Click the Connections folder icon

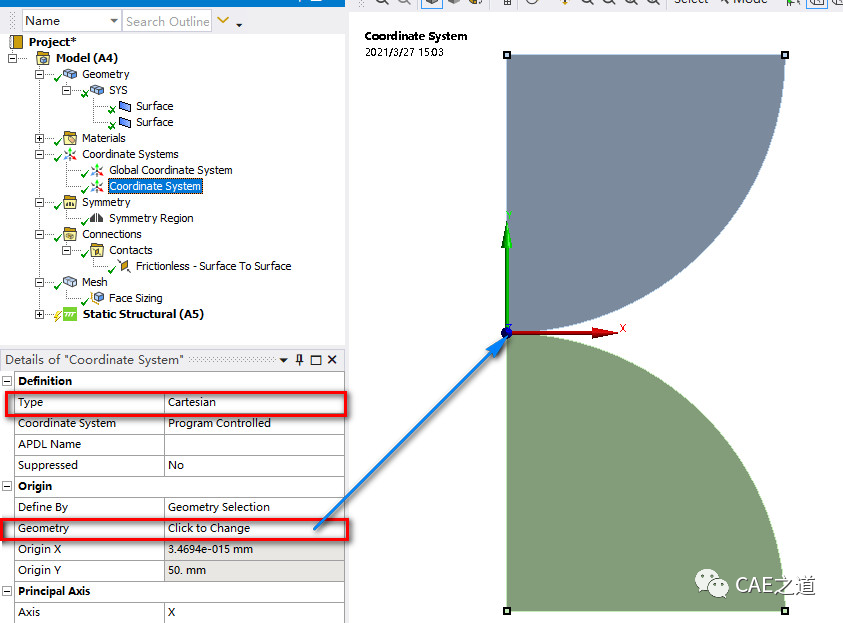(70, 234)
